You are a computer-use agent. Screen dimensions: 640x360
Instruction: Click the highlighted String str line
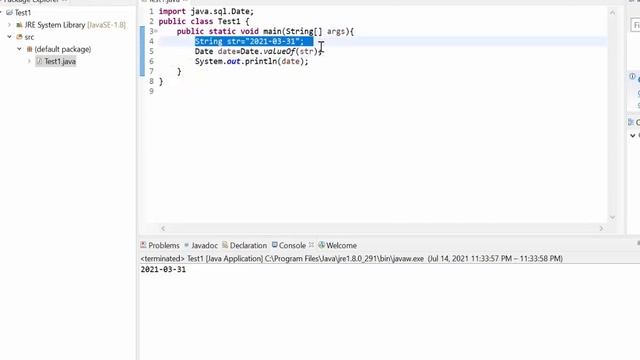point(254,41)
